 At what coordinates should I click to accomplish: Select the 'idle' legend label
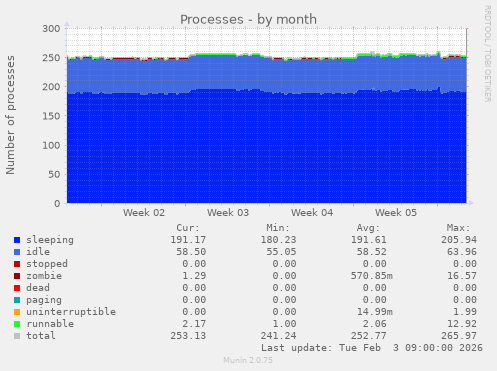click(x=38, y=252)
